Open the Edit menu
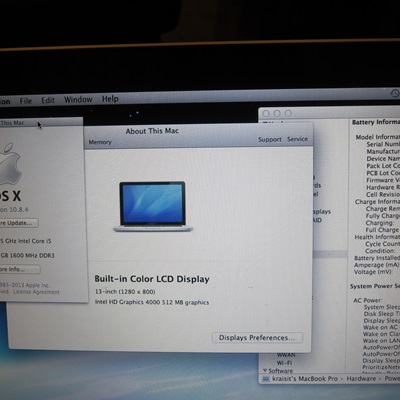The image size is (400, 400). pyautogui.click(x=48, y=100)
